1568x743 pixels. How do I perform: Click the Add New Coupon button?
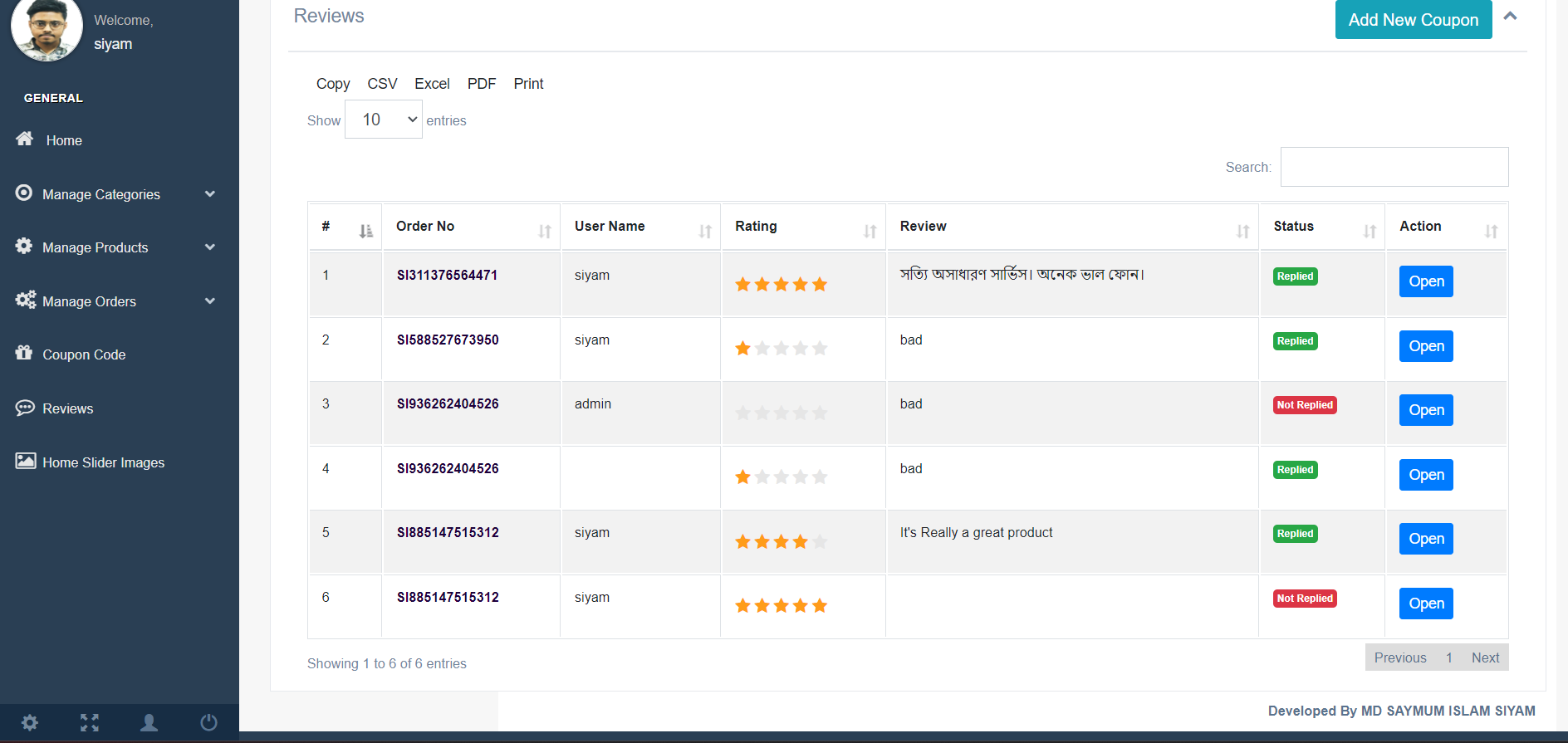pyautogui.click(x=1414, y=20)
